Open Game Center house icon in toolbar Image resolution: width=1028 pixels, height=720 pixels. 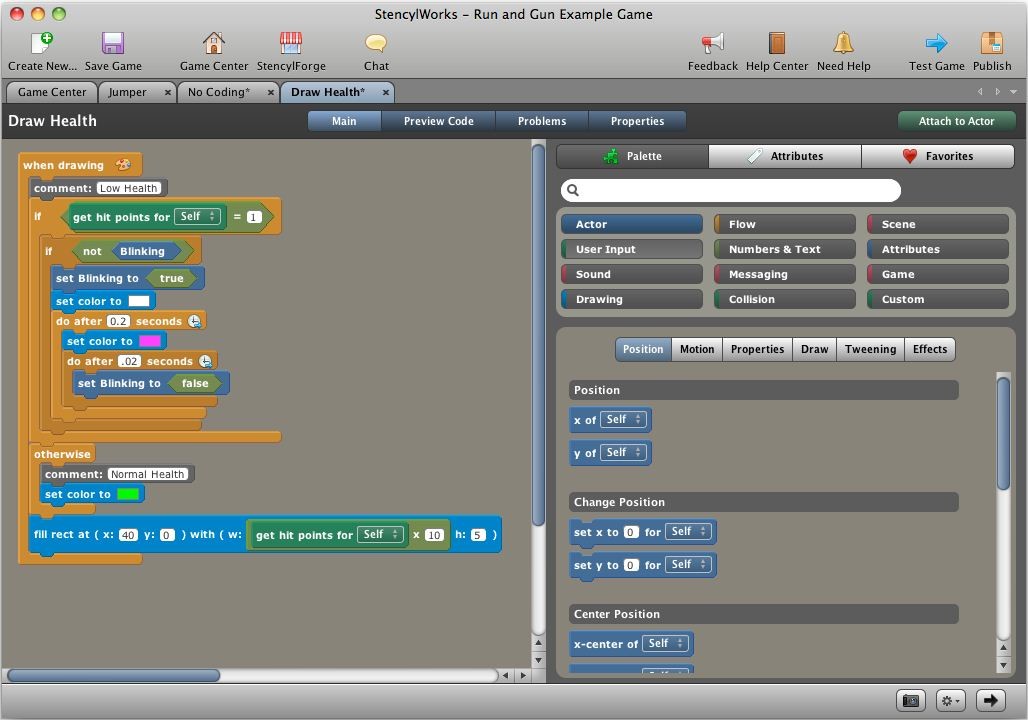click(214, 43)
